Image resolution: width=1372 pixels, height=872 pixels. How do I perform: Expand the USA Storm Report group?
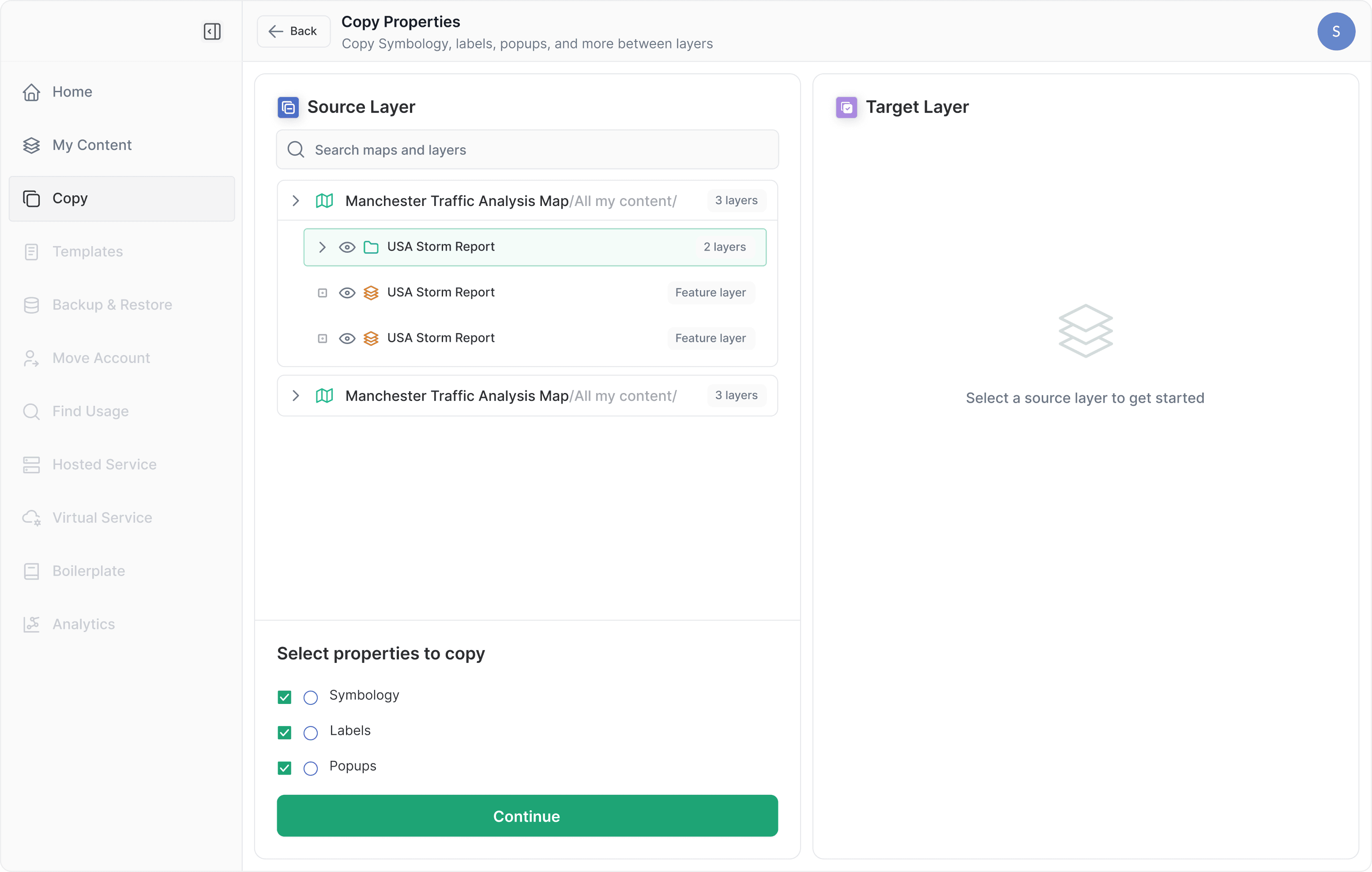tap(322, 247)
